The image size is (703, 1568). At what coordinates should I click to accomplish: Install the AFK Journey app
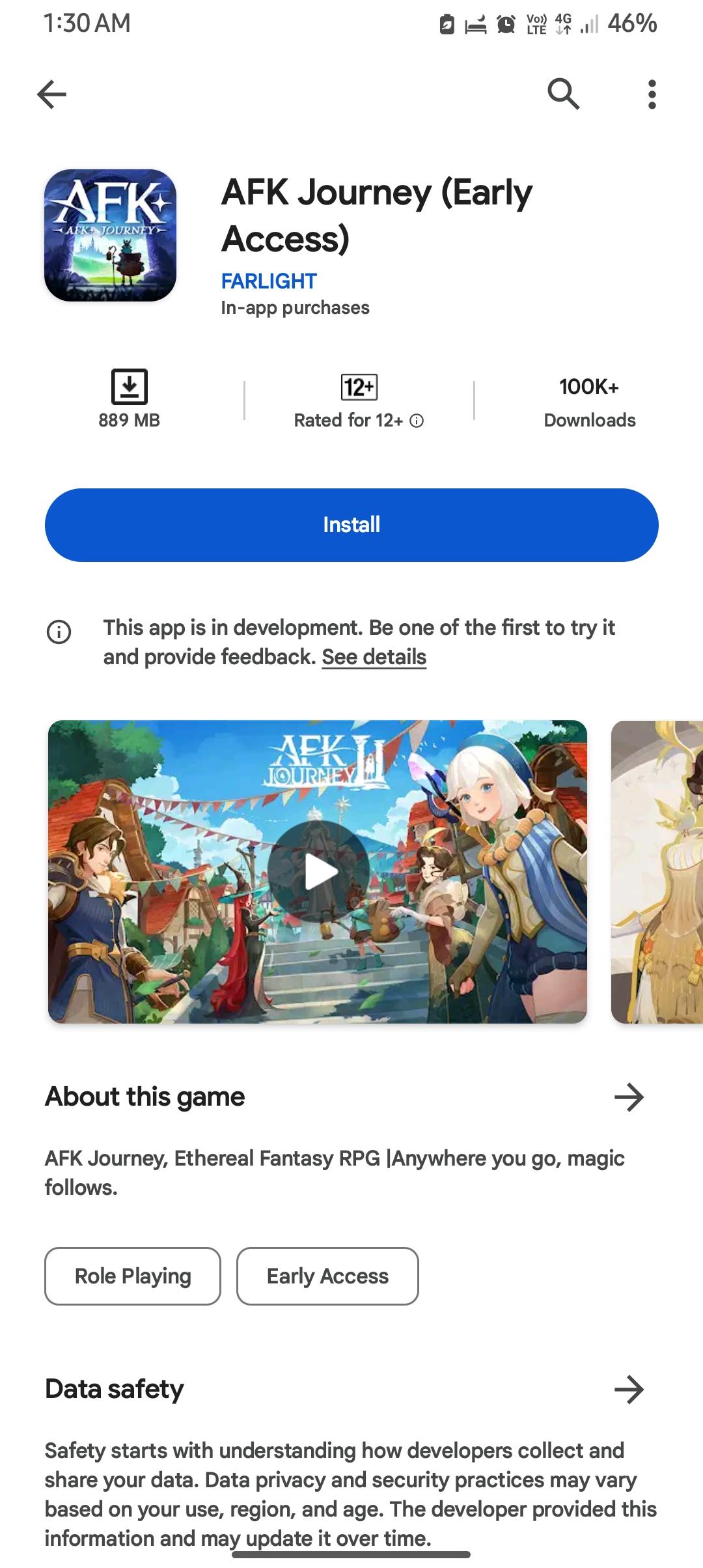351,525
